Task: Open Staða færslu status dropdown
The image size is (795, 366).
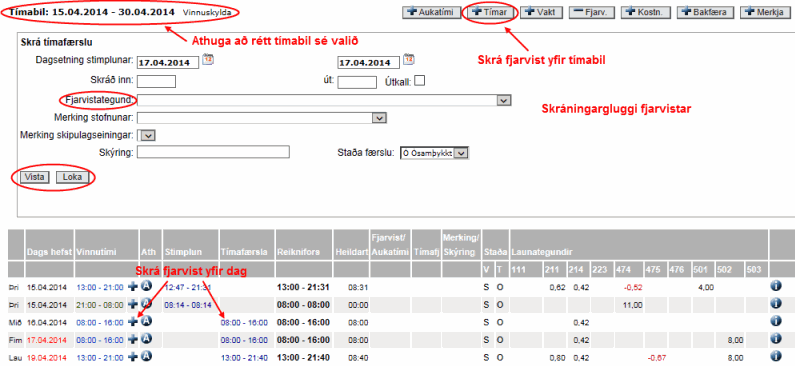Action: point(434,153)
